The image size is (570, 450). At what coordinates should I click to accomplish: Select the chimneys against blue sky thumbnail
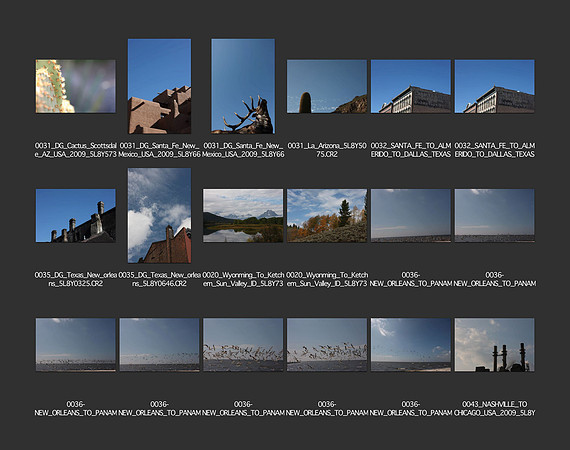76,216
